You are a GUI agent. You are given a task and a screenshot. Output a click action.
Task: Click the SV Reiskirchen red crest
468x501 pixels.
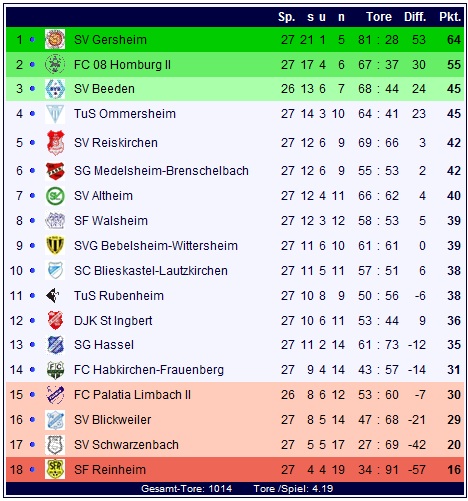(x=55, y=143)
